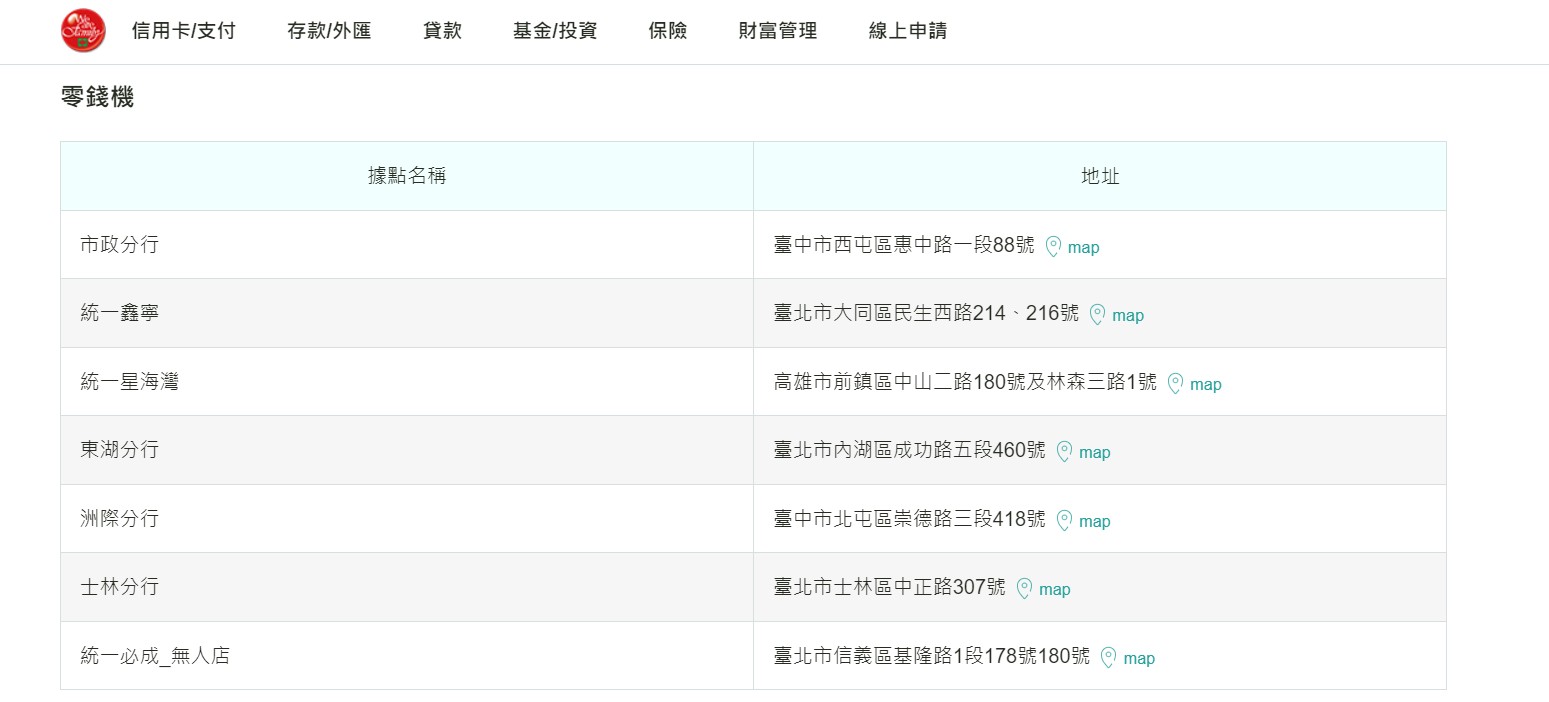Image resolution: width=1549 pixels, height=702 pixels.
Task: Click the map pin icon for 統一星海灣
Action: point(1175,384)
